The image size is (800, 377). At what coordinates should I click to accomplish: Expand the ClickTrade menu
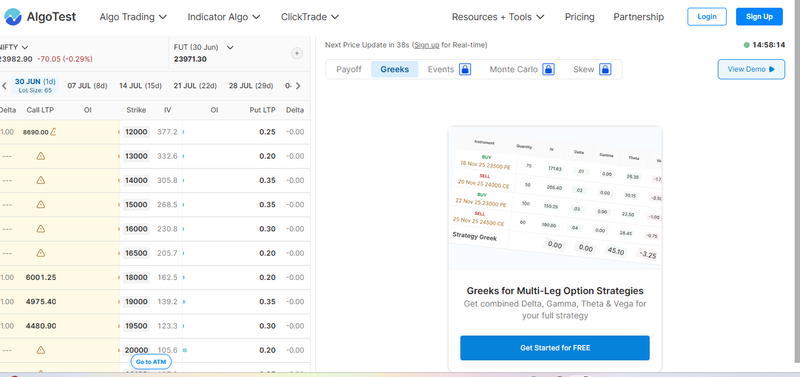pyautogui.click(x=310, y=17)
